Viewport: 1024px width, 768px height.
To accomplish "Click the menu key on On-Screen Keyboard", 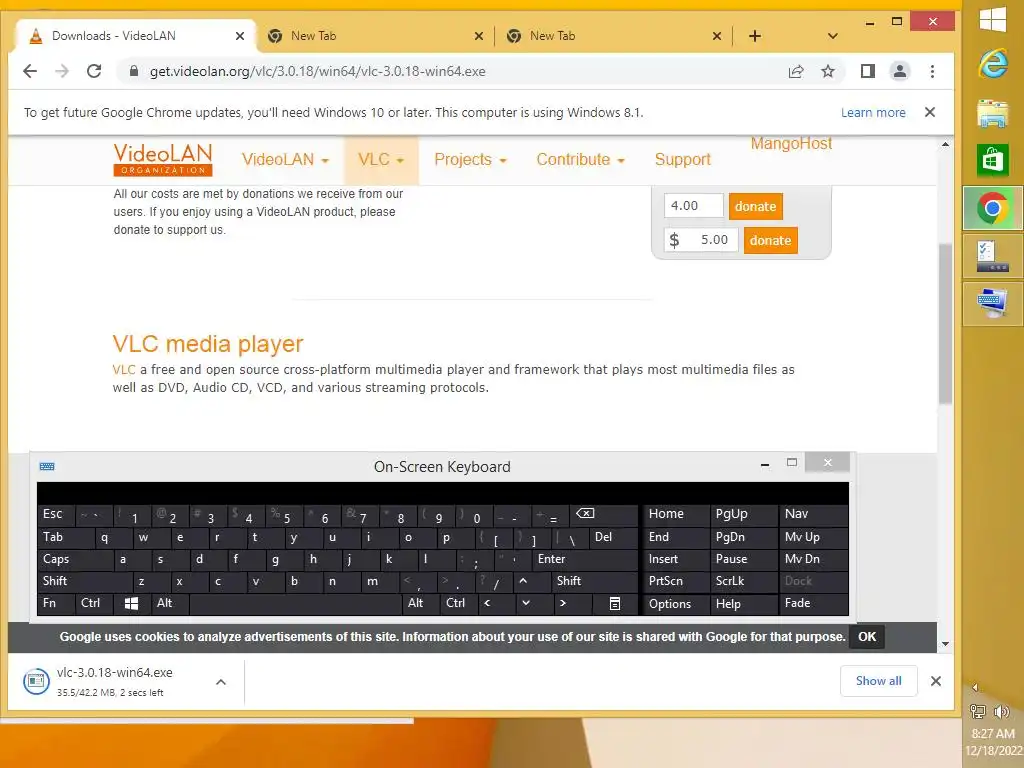I will coord(615,603).
